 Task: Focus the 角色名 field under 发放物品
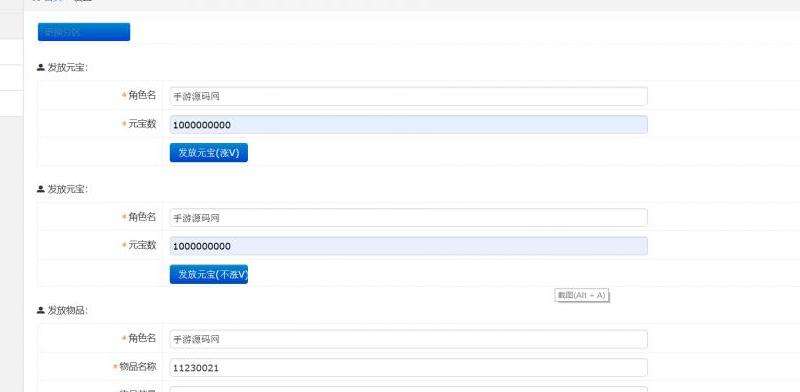(x=408, y=339)
